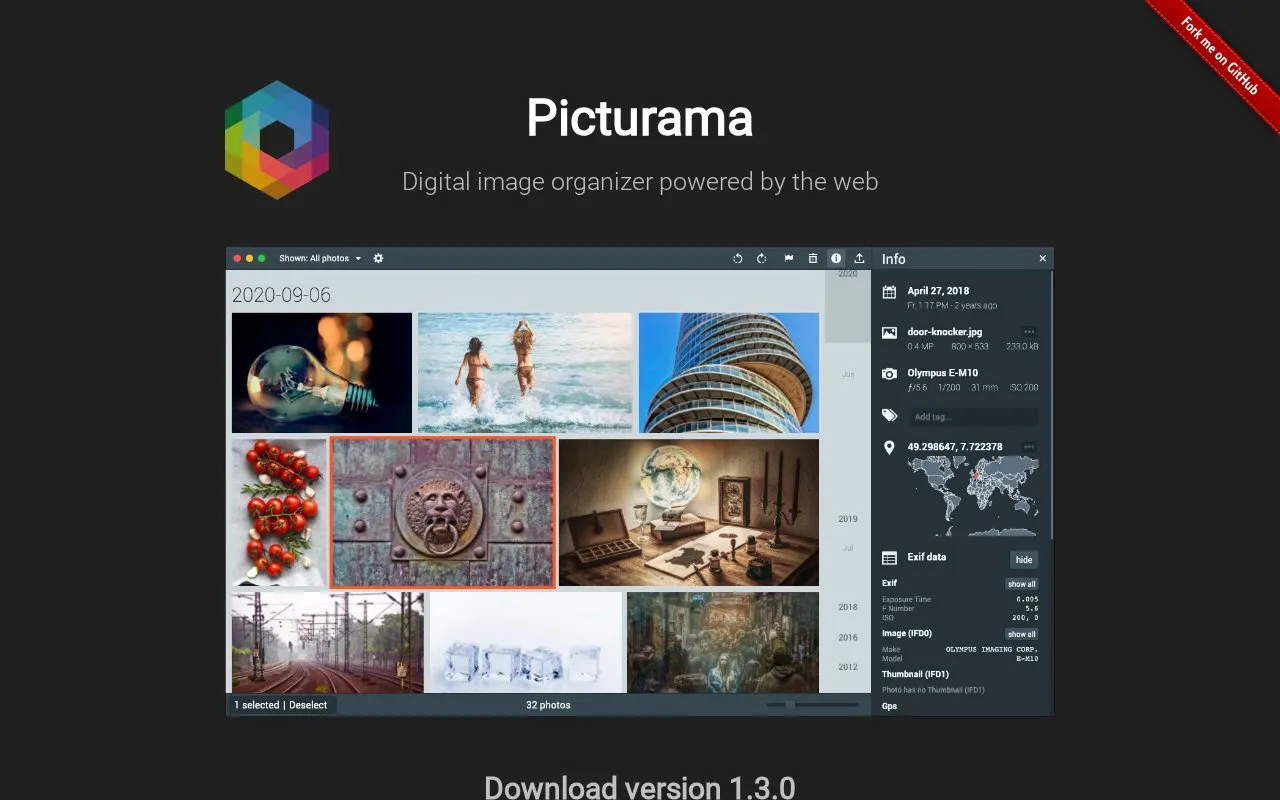
Task: Click the coordinates '49.298647, 7.722378'
Action: (x=955, y=446)
